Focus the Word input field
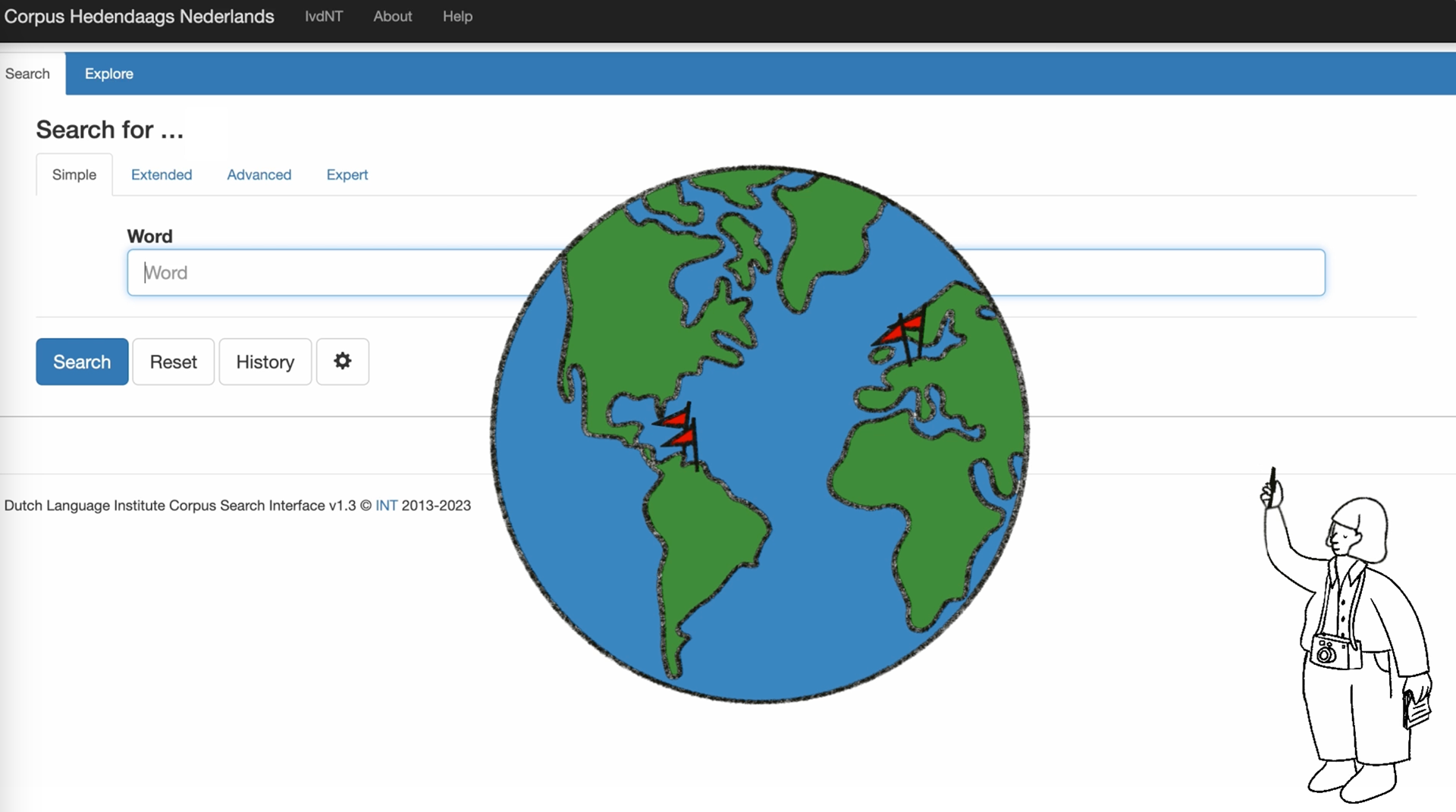 click(x=726, y=272)
